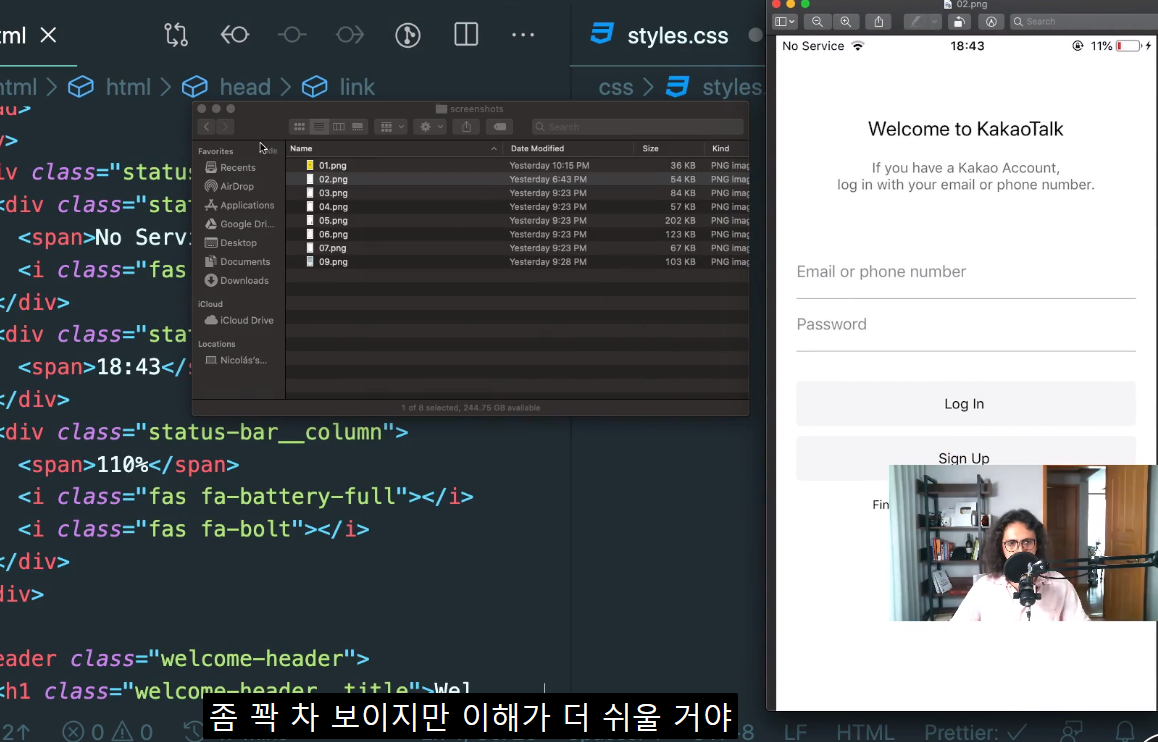Sort Finder list by Size column
Screen dimensions: 1158x742
point(668,148)
